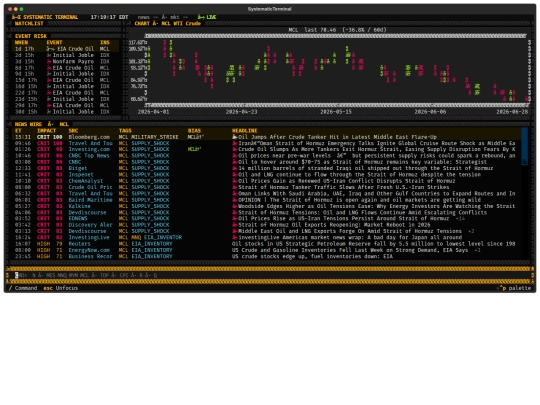Click the Systematic Terminal logo in the header
540x405 pixels.
click(45, 17)
